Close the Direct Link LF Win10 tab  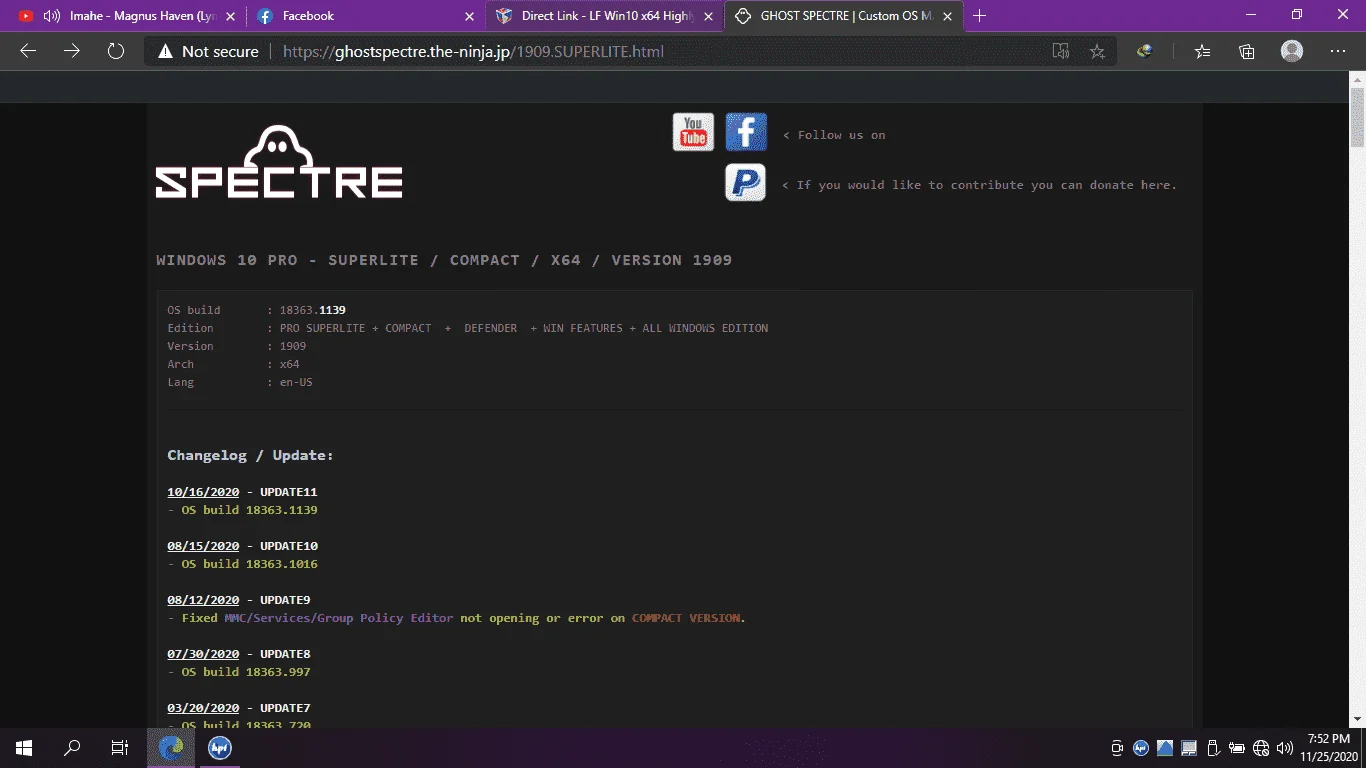709,16
